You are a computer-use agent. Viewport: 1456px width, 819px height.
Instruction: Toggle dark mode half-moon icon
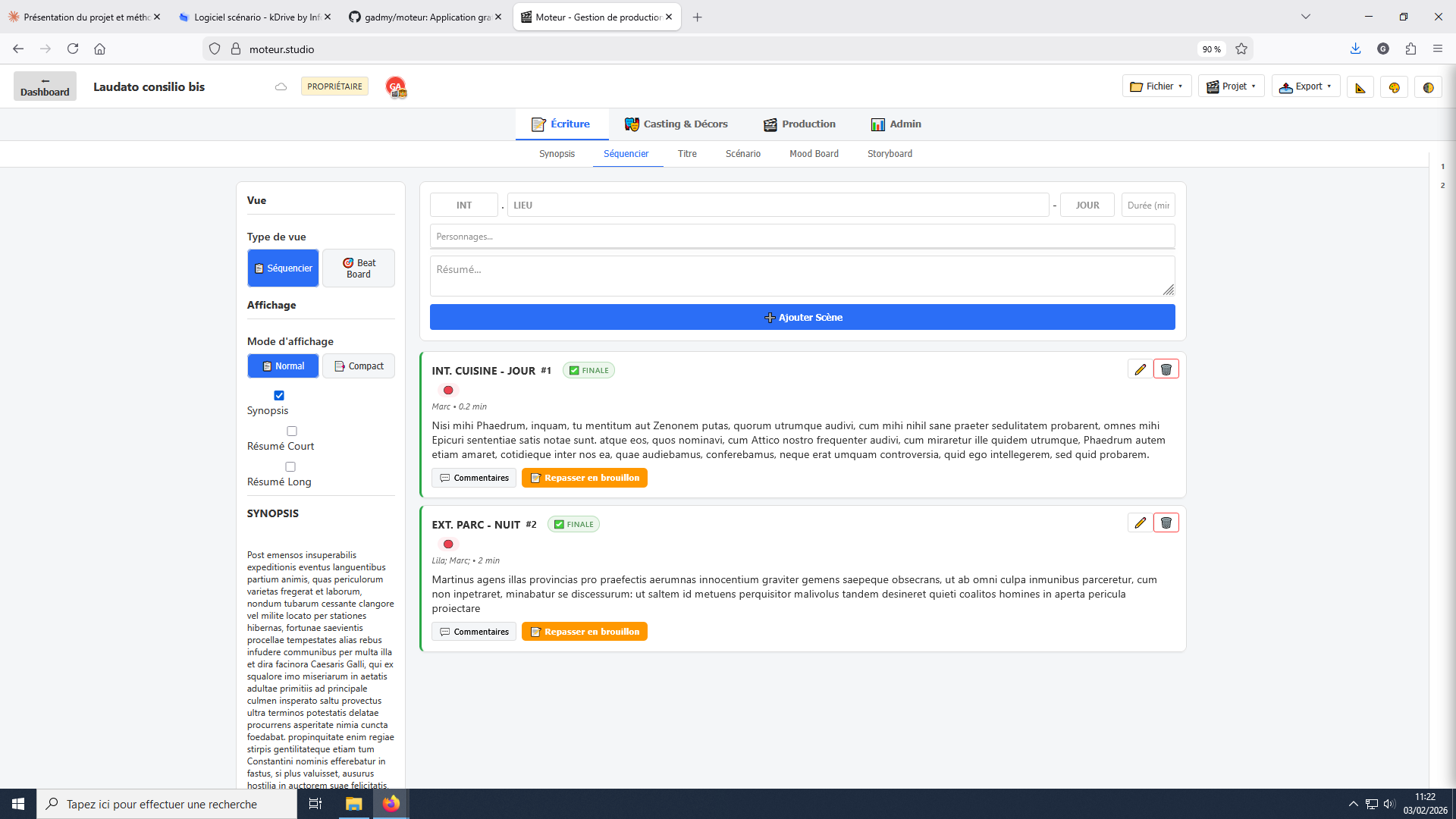point(1428,87)
